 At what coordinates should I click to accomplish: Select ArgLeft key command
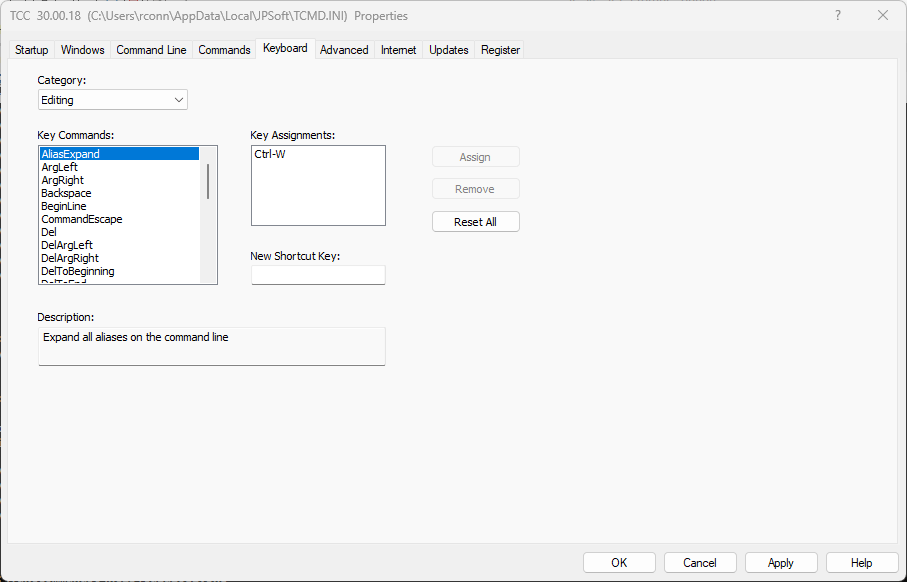tap(119, 167)
